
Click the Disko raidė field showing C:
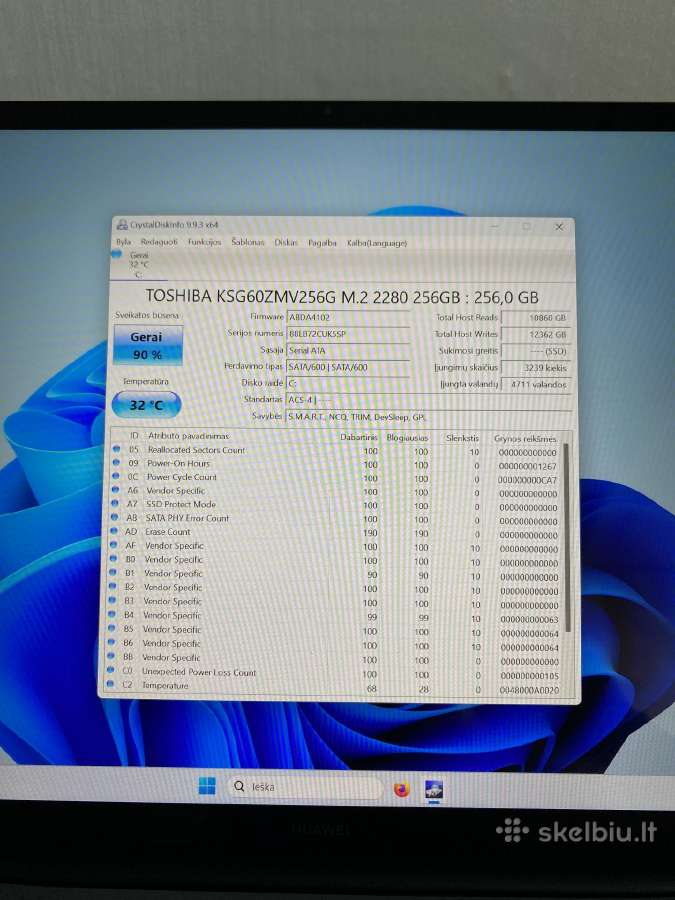pos(347,383)
